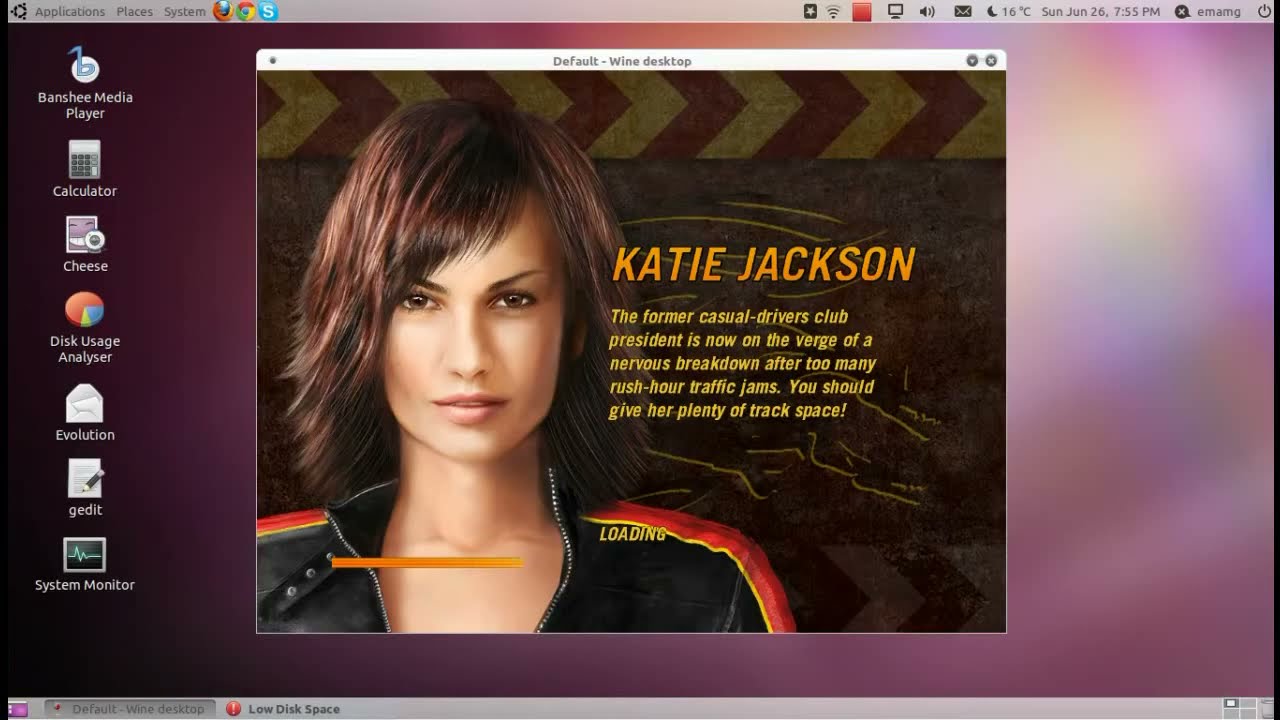This screenshot has width=1280, height=720.
Task: Click the Skype launcher in top panel
Action: point(268,11)
